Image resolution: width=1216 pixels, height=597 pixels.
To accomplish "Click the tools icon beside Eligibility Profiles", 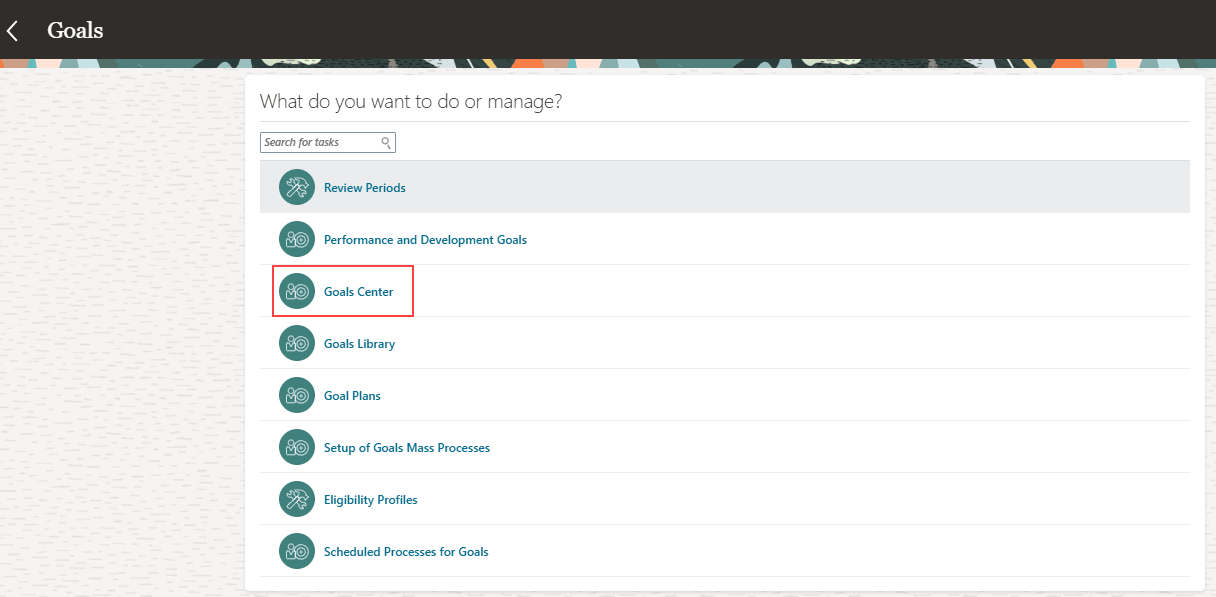I will point(296,499).
